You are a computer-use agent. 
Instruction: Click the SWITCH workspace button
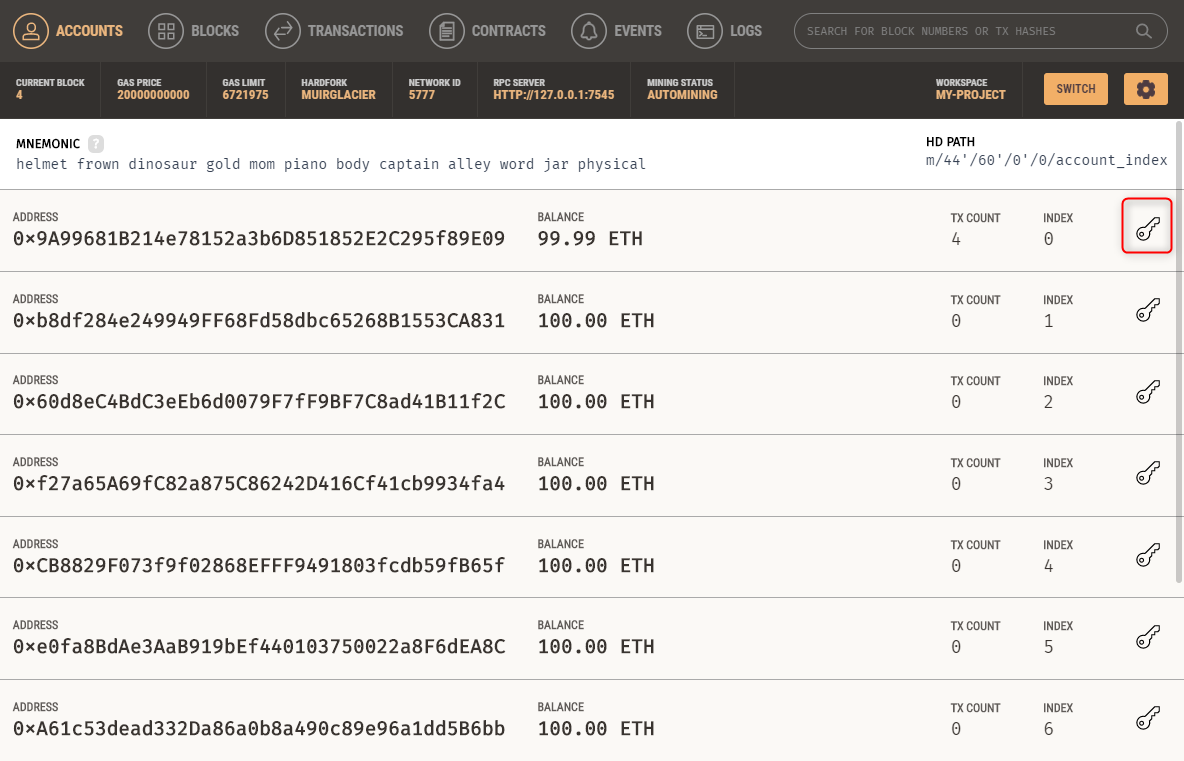click(x=1075, y=88)
